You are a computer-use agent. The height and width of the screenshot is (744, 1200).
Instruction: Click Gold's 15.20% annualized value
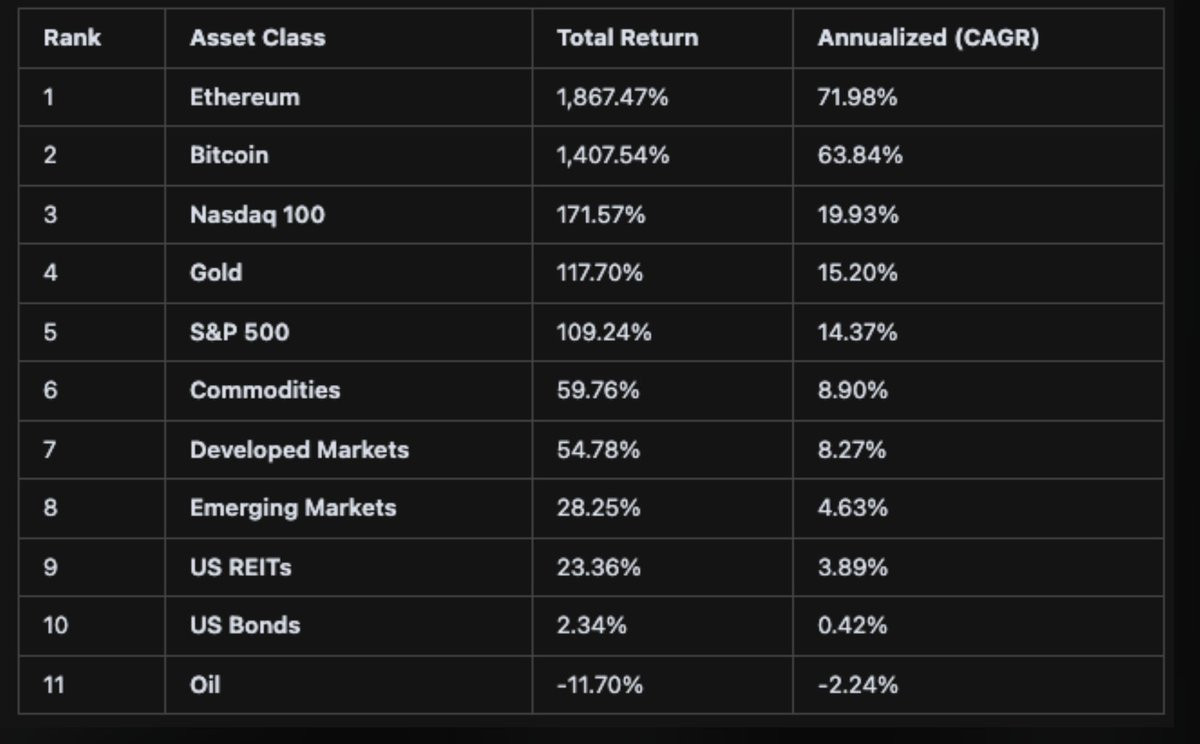(x=857, y=272)
